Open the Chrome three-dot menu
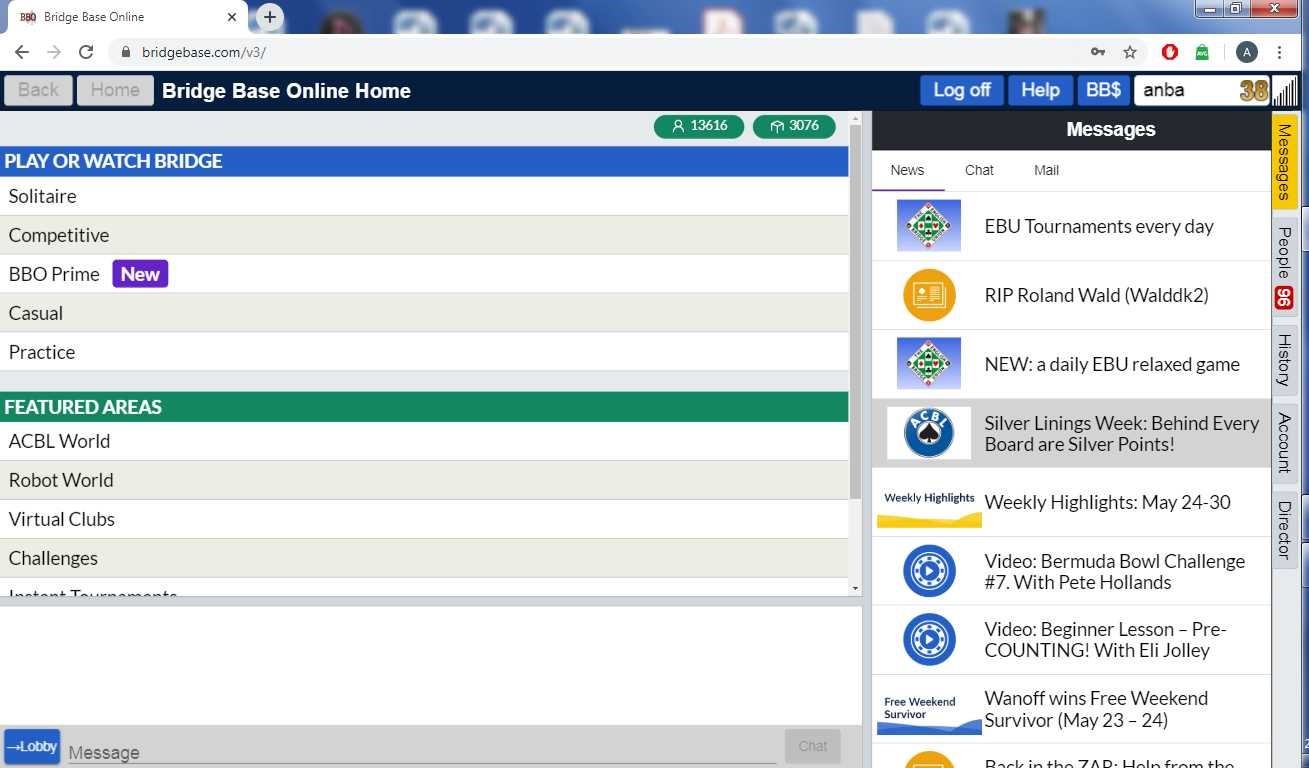This screenshot has width=1309, height=768. [1280, 52]
